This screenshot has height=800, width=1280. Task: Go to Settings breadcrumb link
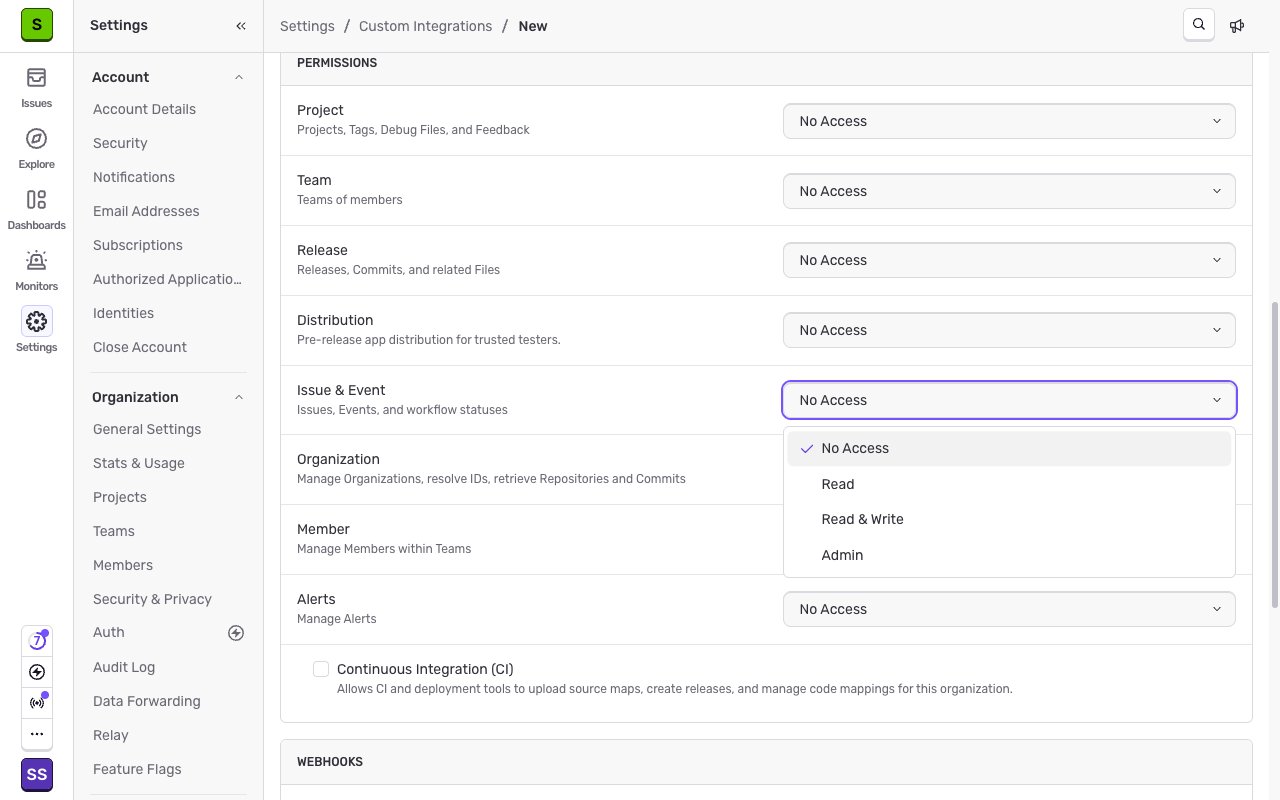click(307, 26)
